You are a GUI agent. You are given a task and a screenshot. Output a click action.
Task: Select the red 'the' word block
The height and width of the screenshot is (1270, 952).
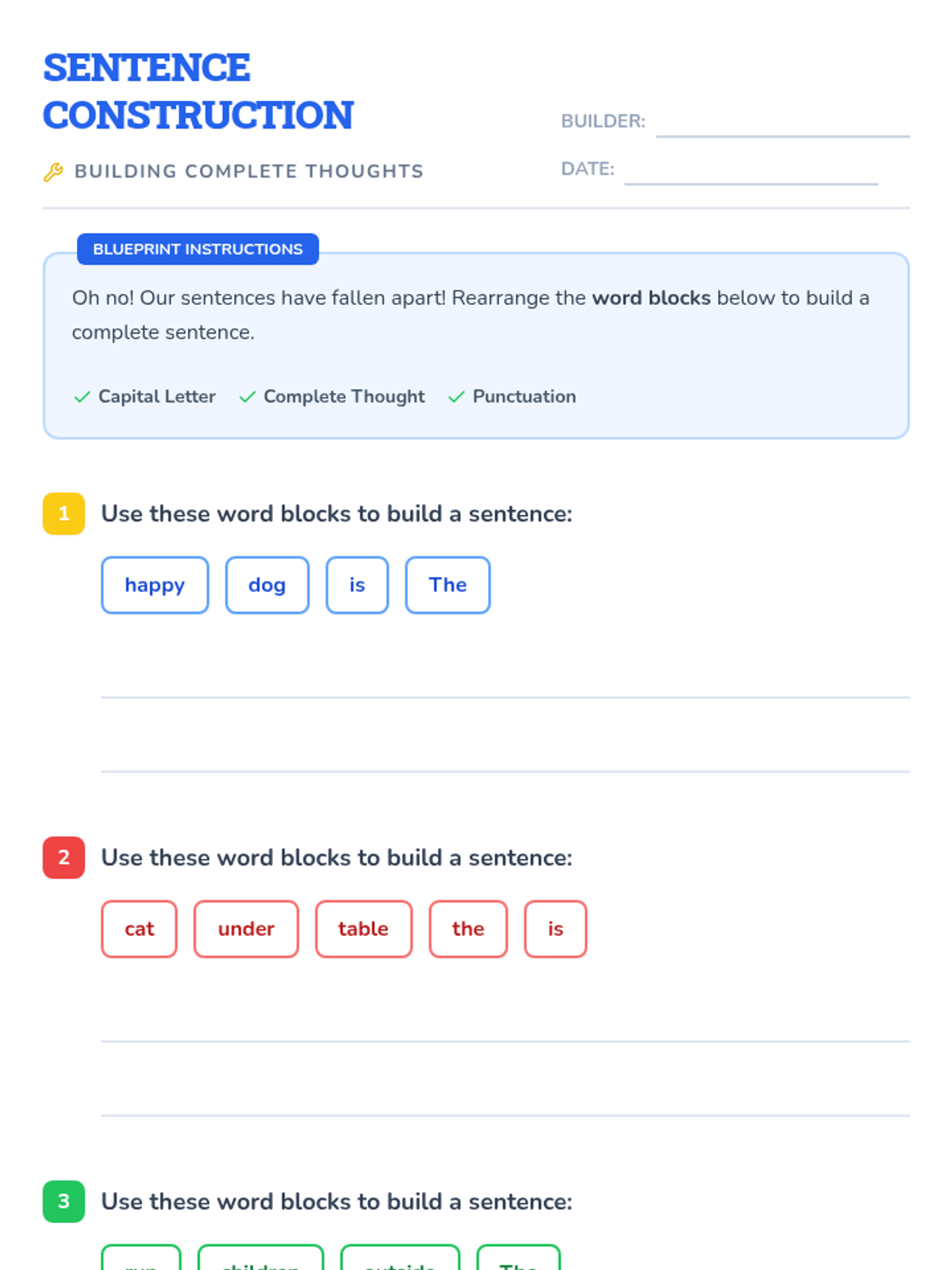tap(468, 929)
